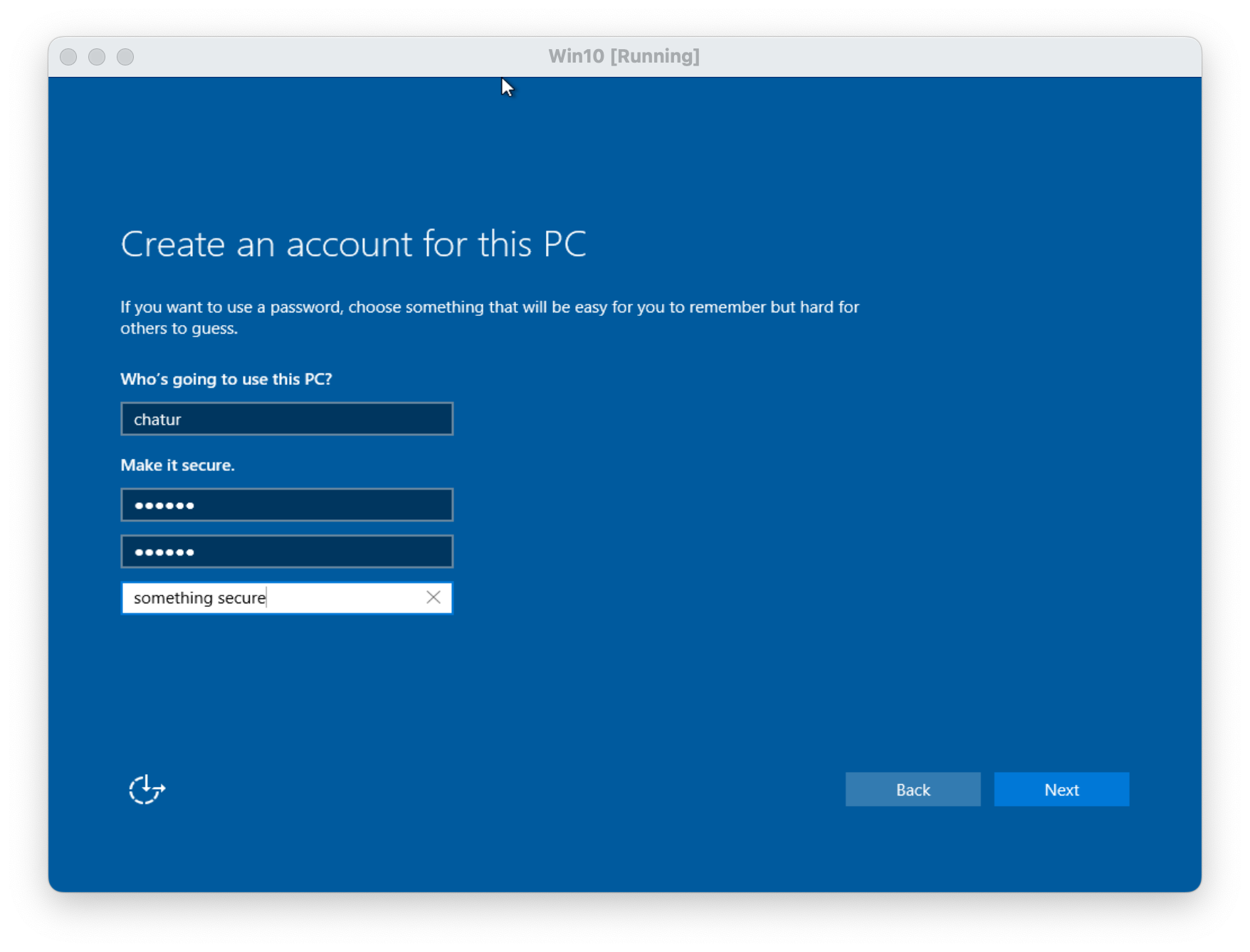Click the 'others to guess.' text line
Image resolution: width=1250 pixels, height=952 pixels.
(x=179, y=329)
